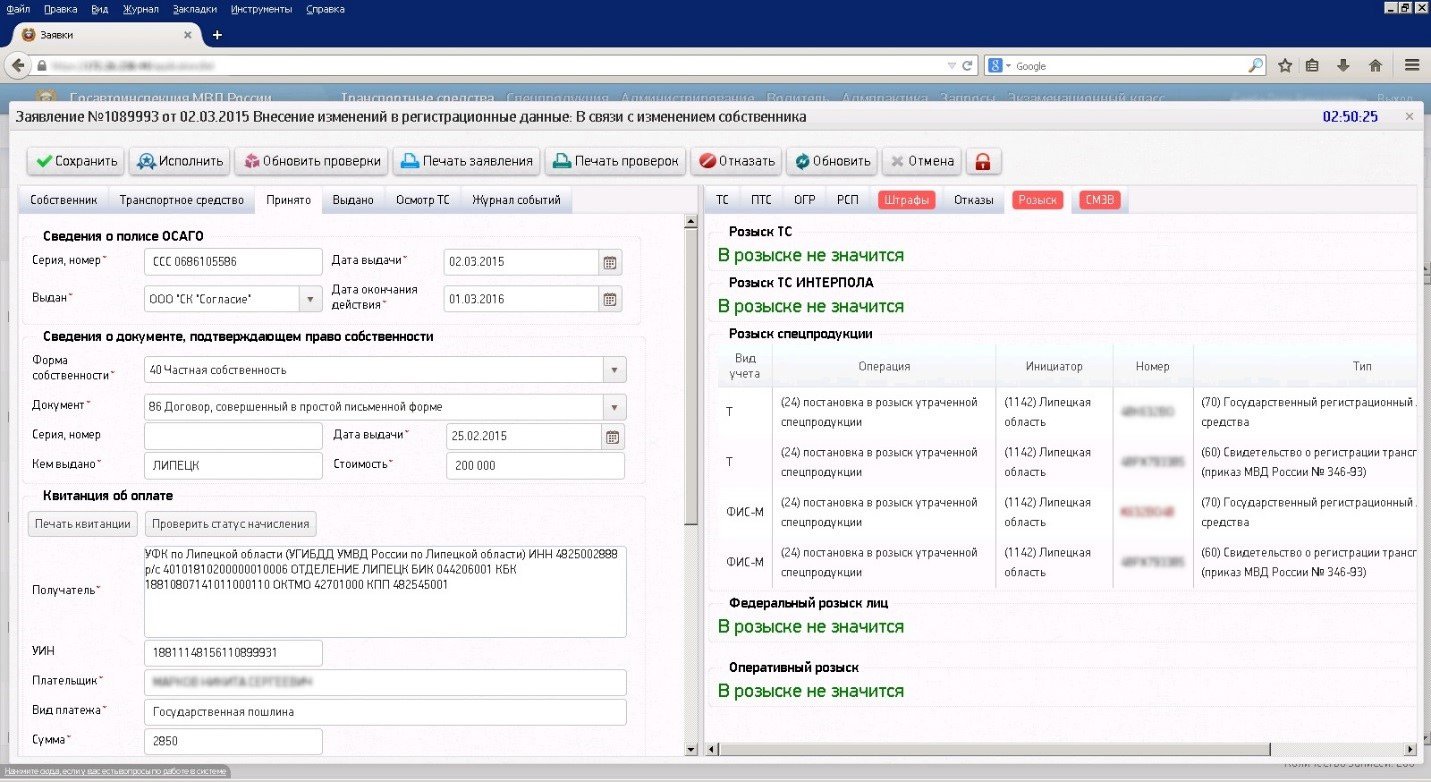Open the 'Штрафы' tab in right panel

(x=906, y=200)
